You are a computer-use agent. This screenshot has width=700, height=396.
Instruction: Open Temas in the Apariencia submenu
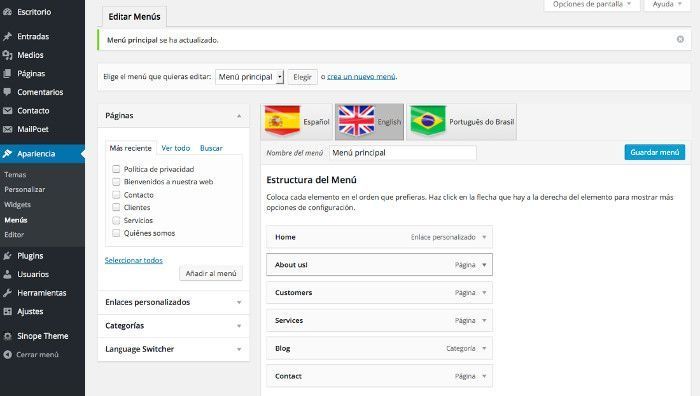[15, 175]
